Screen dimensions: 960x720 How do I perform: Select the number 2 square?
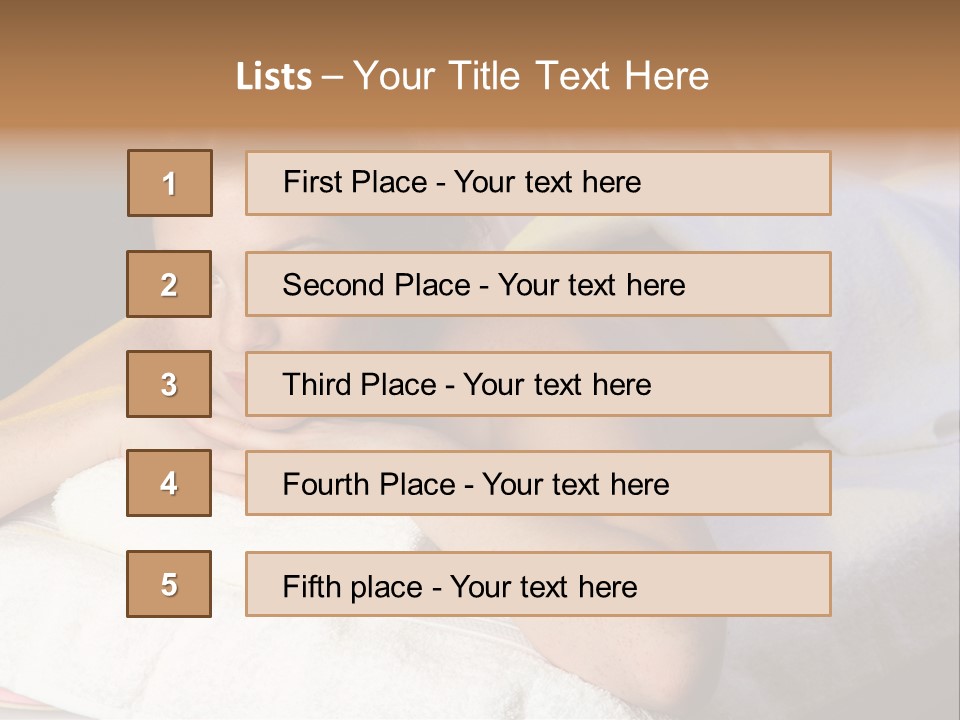click(x=169, y=284)
